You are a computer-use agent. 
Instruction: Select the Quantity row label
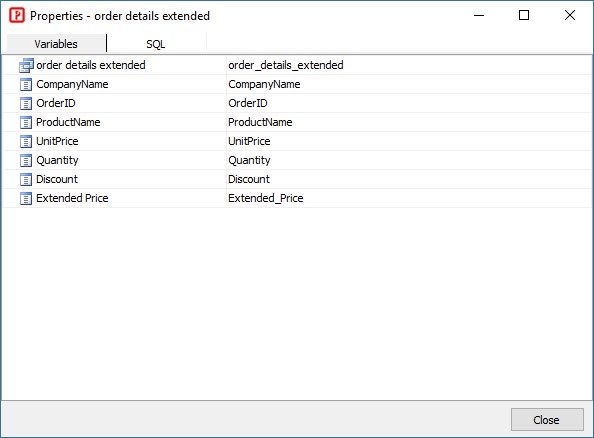click(x=57, y=160)
